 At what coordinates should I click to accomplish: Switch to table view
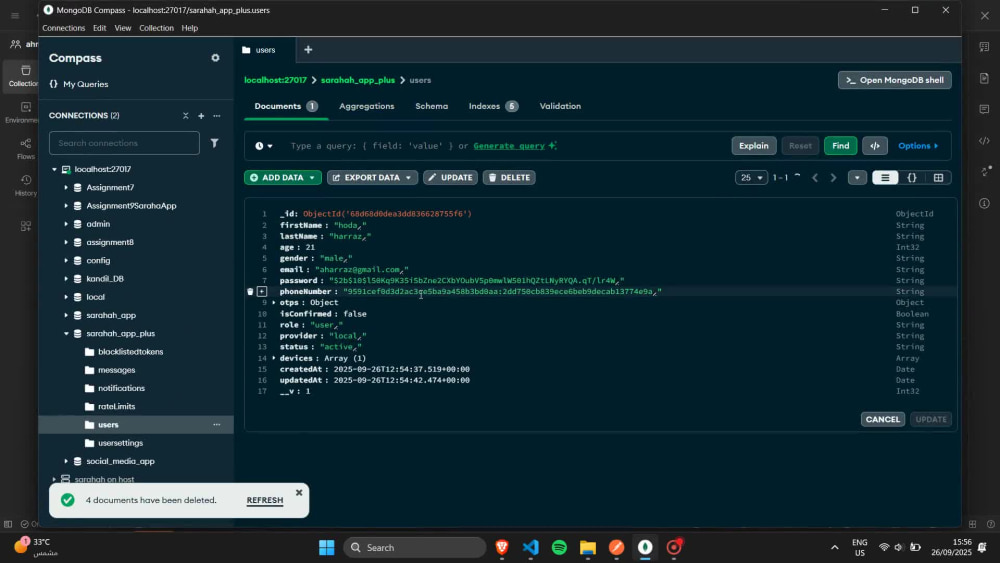938,178
